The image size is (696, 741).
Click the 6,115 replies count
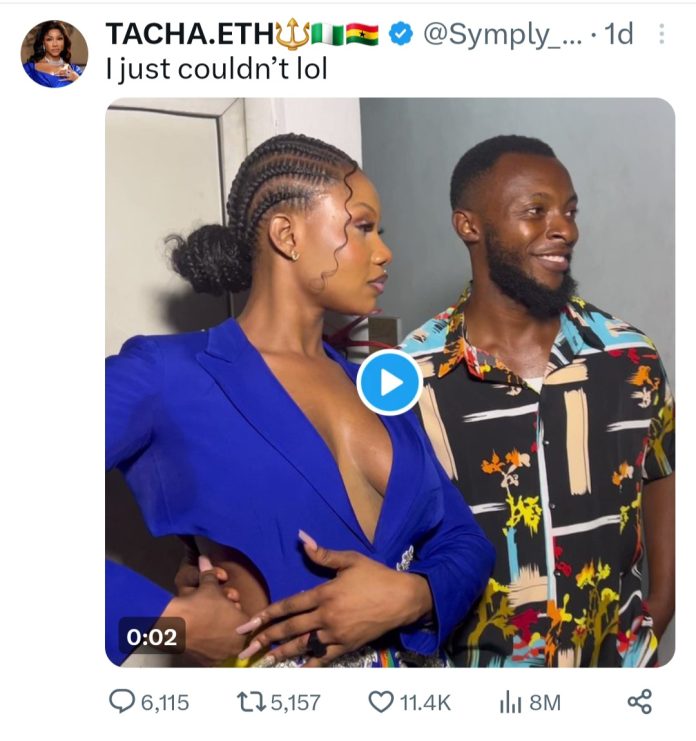[164, 703]
